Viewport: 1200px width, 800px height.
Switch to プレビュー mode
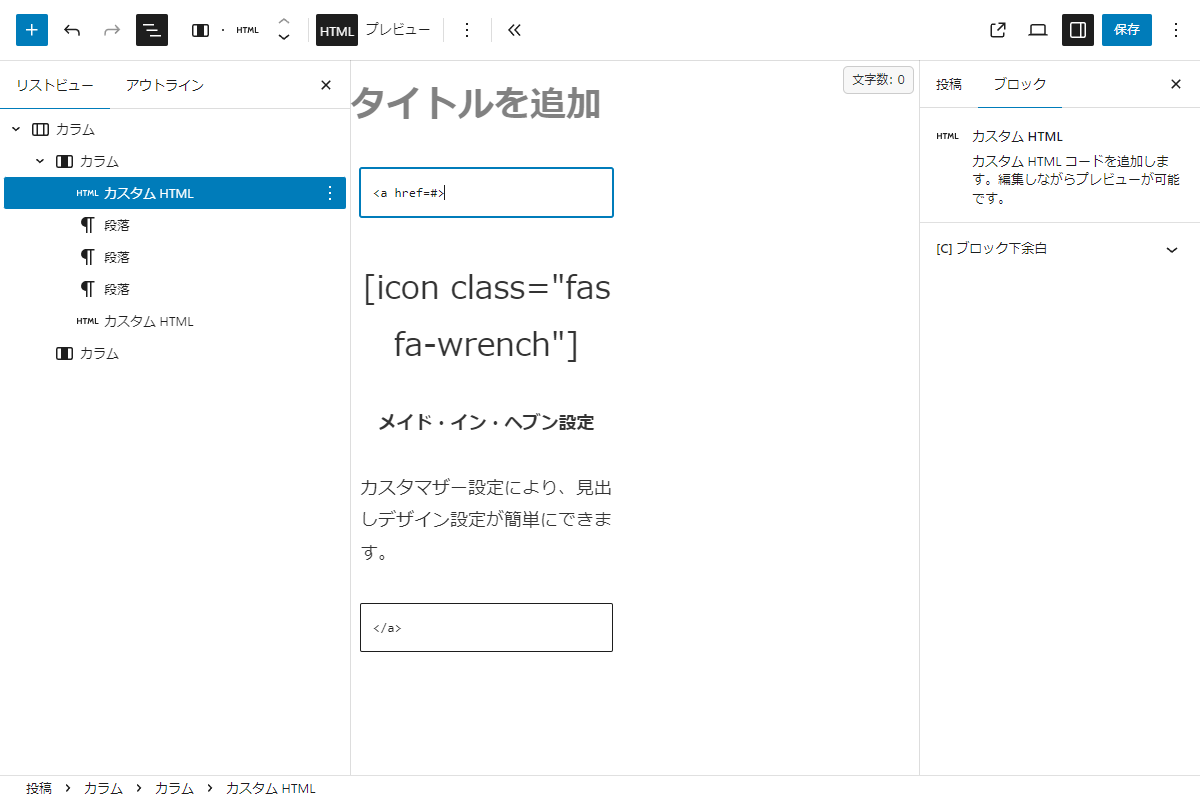(x=397, y=30)
